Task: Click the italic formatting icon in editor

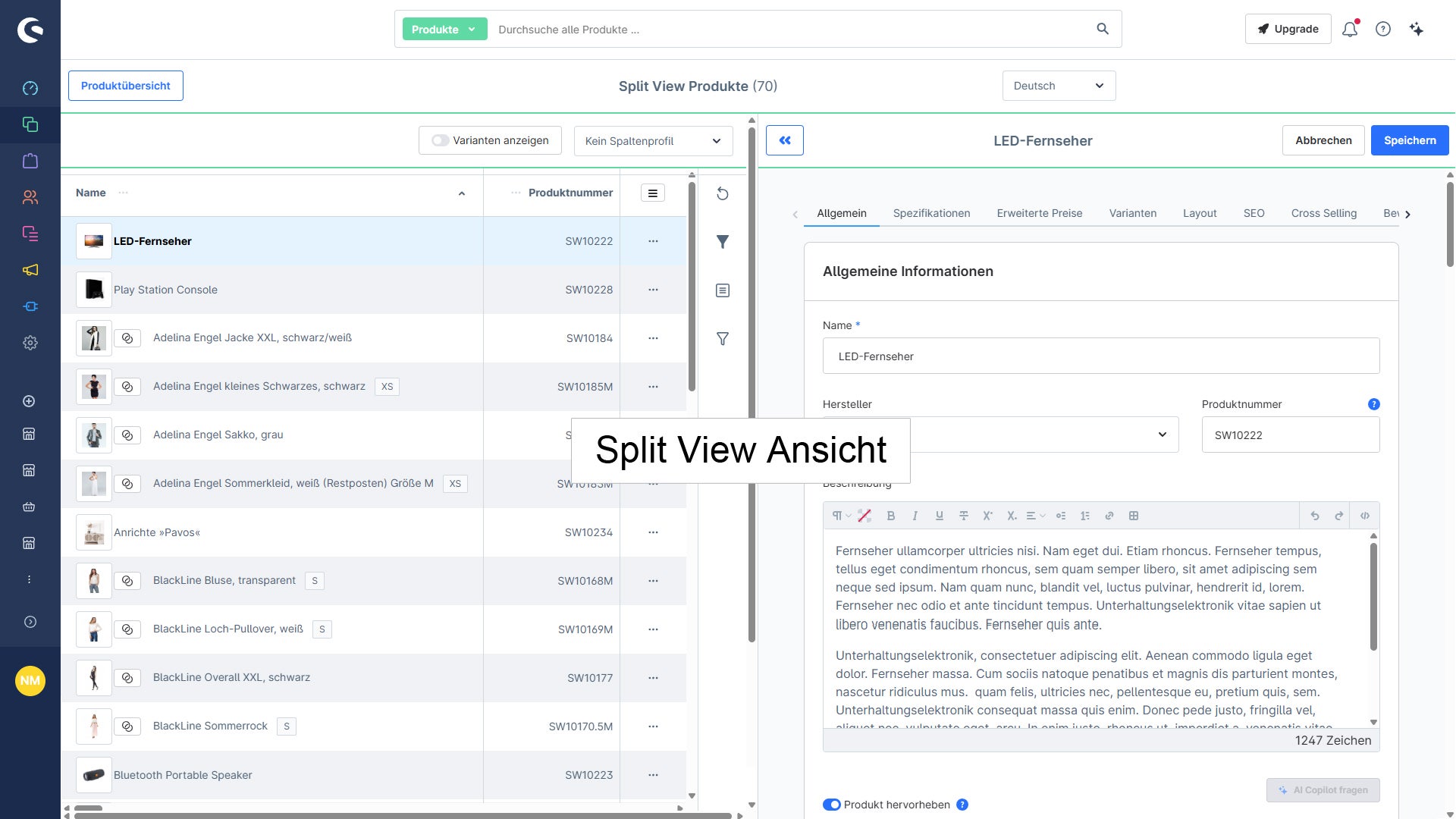Action: 915,516
